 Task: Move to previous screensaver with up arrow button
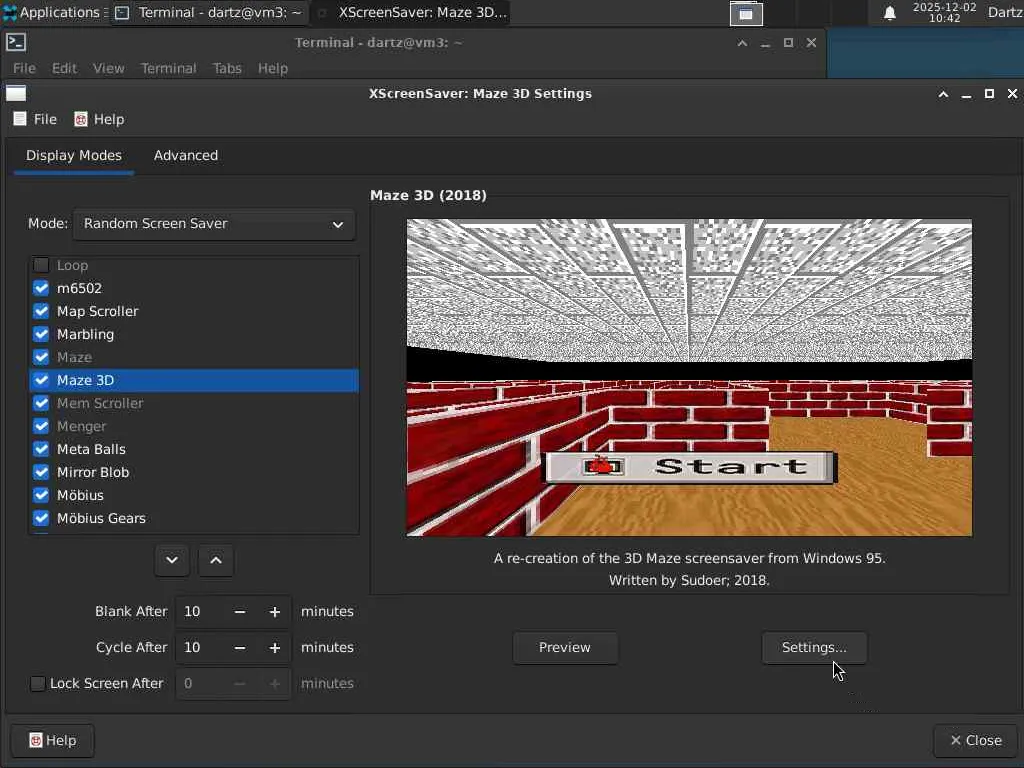(x=216, y=560)
